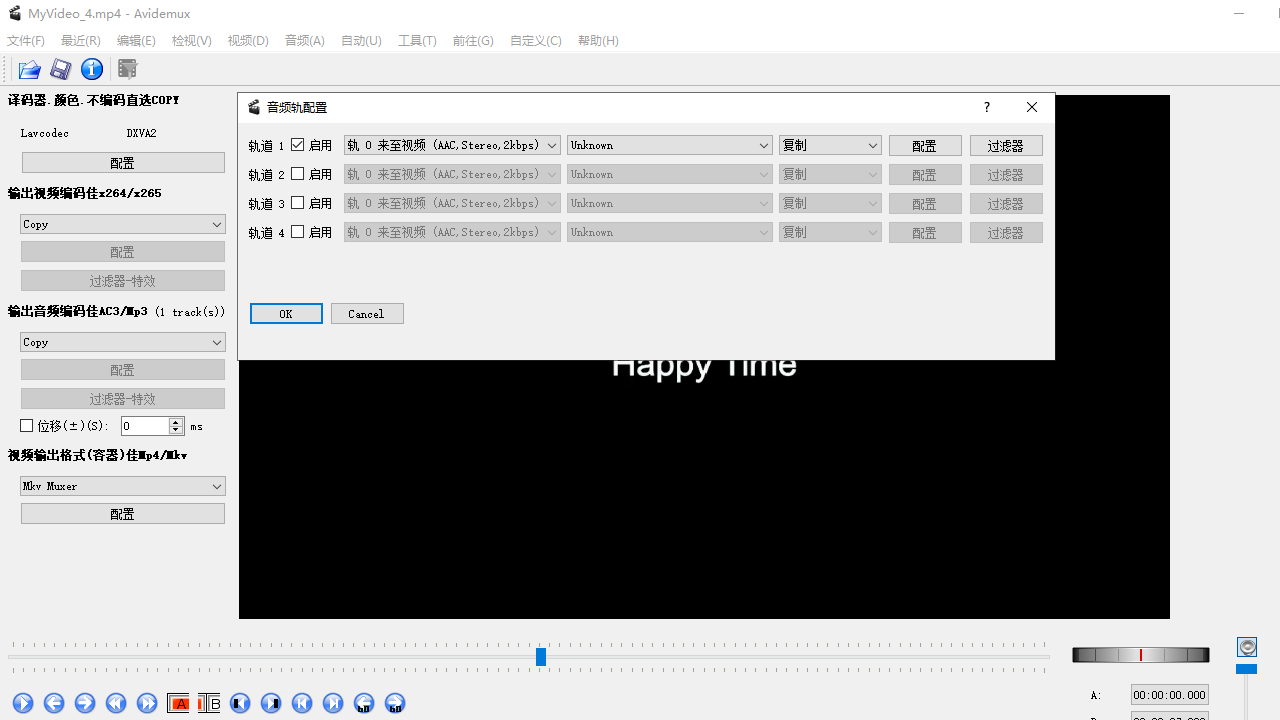The image size is (1280, 720).
Task: Set marker A at current position
Action: [178, 703]
